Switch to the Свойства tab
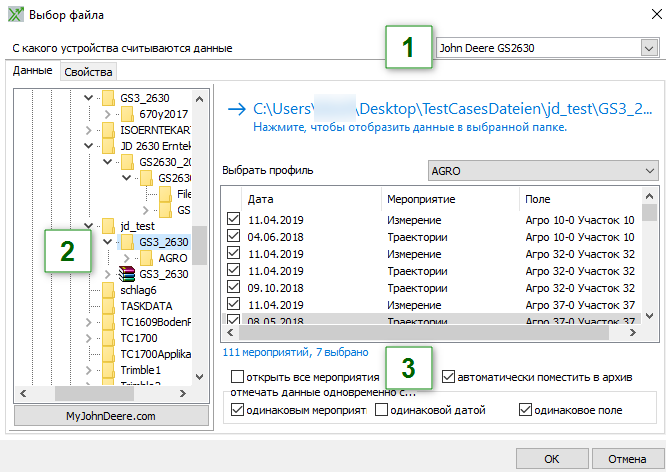This screenshot has width=666, height=472. (88, 72)
